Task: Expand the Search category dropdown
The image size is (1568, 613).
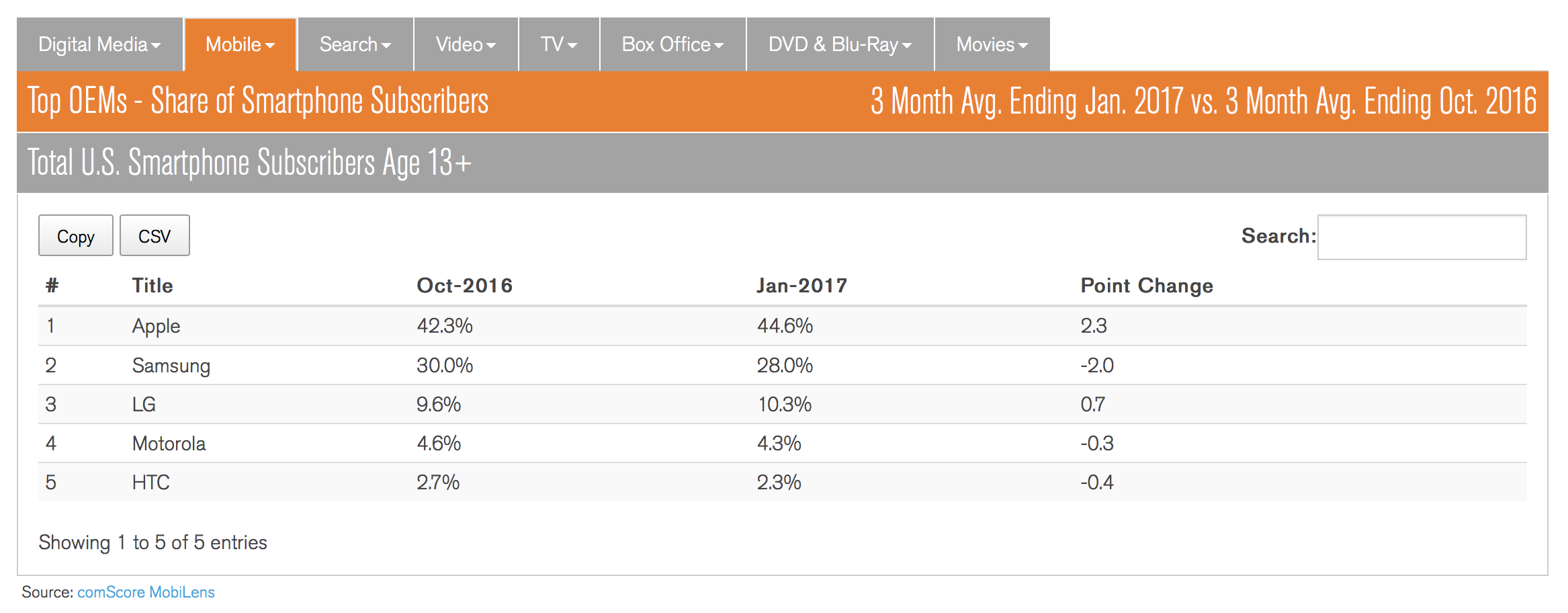Action: pyautogui.click(x=355, y=44)
